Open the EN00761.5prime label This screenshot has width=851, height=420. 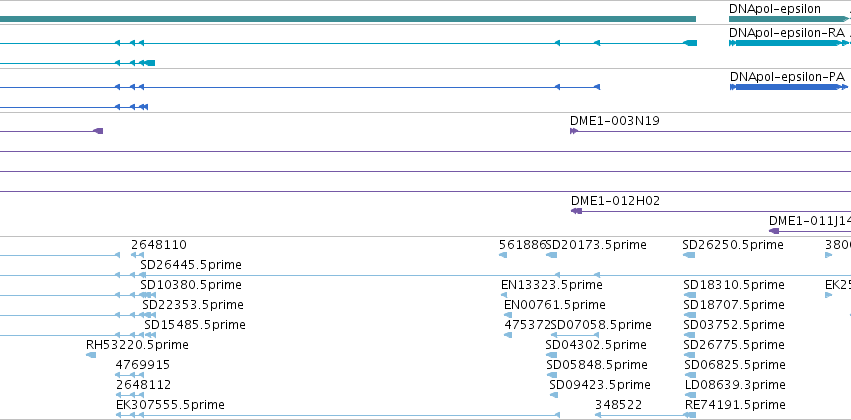(555, 305)
